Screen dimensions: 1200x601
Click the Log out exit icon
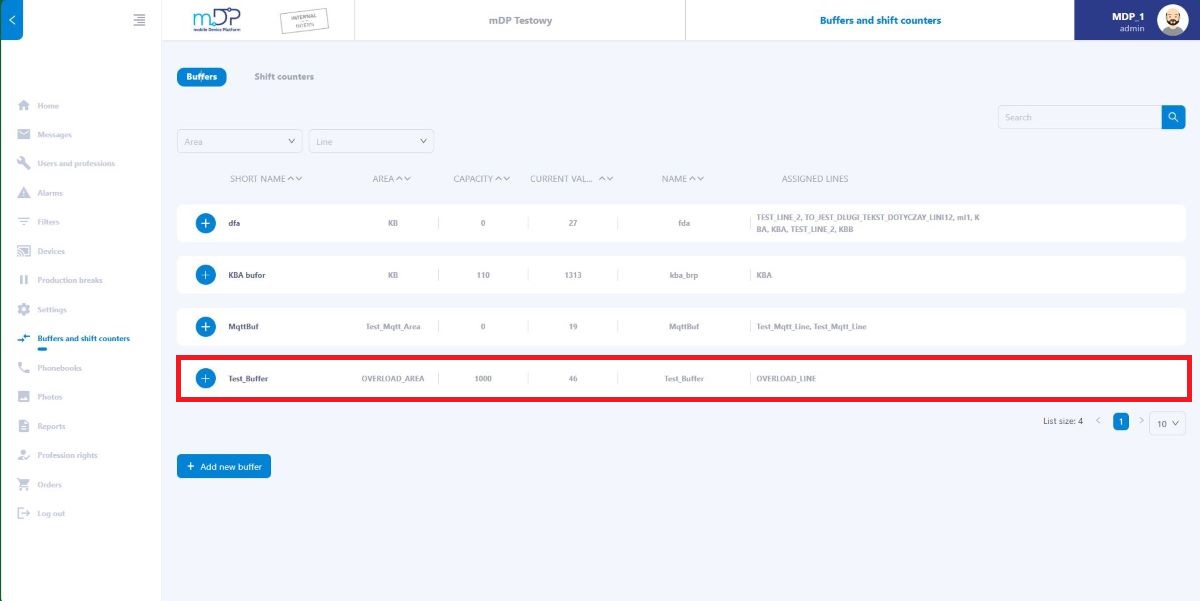point(24,514)
